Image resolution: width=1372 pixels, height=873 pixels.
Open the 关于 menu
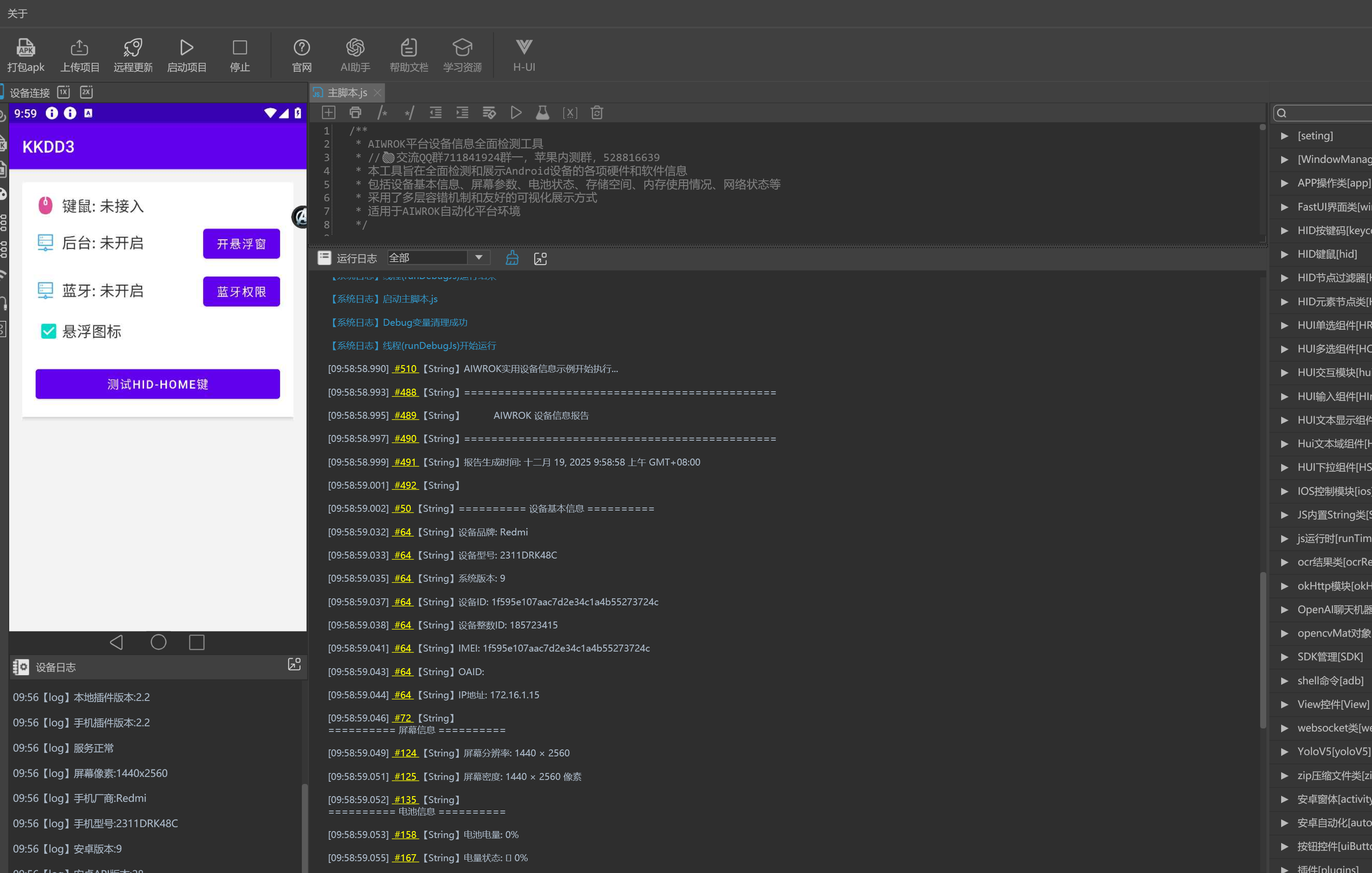[17, 13]
